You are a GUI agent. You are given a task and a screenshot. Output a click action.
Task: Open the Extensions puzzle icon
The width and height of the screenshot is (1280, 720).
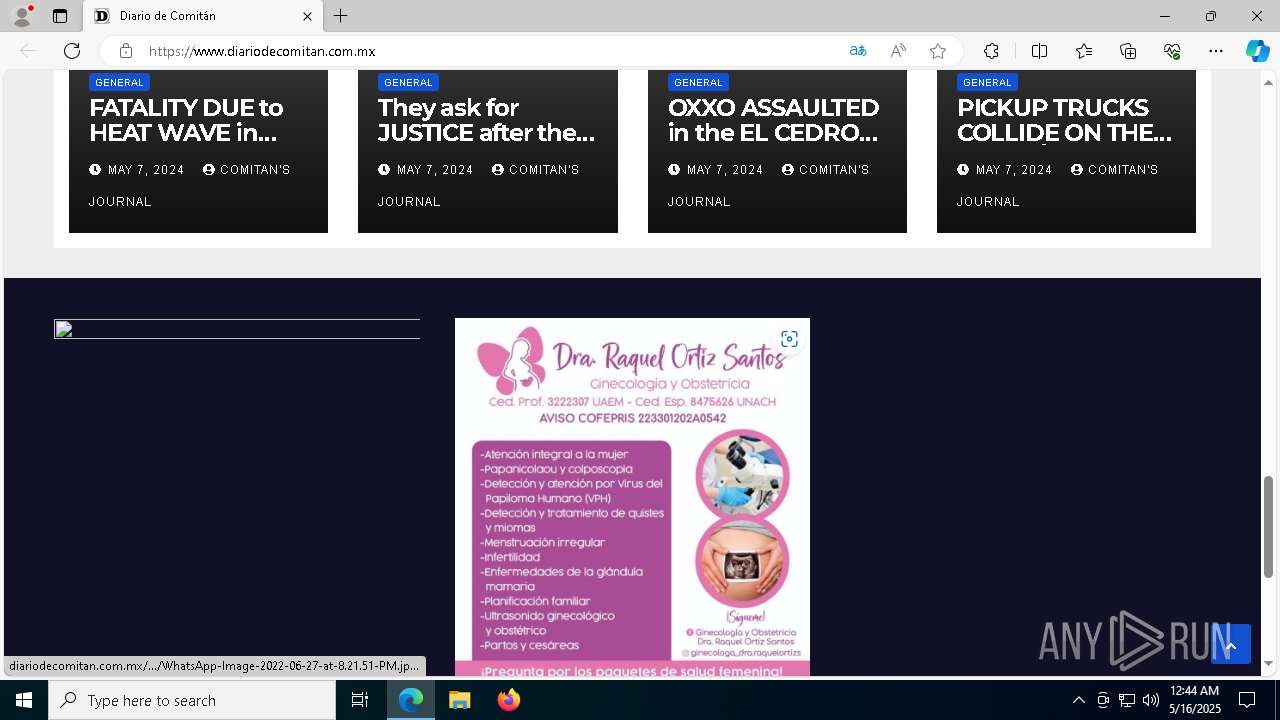pyautogui.click(x=991, y=51)
